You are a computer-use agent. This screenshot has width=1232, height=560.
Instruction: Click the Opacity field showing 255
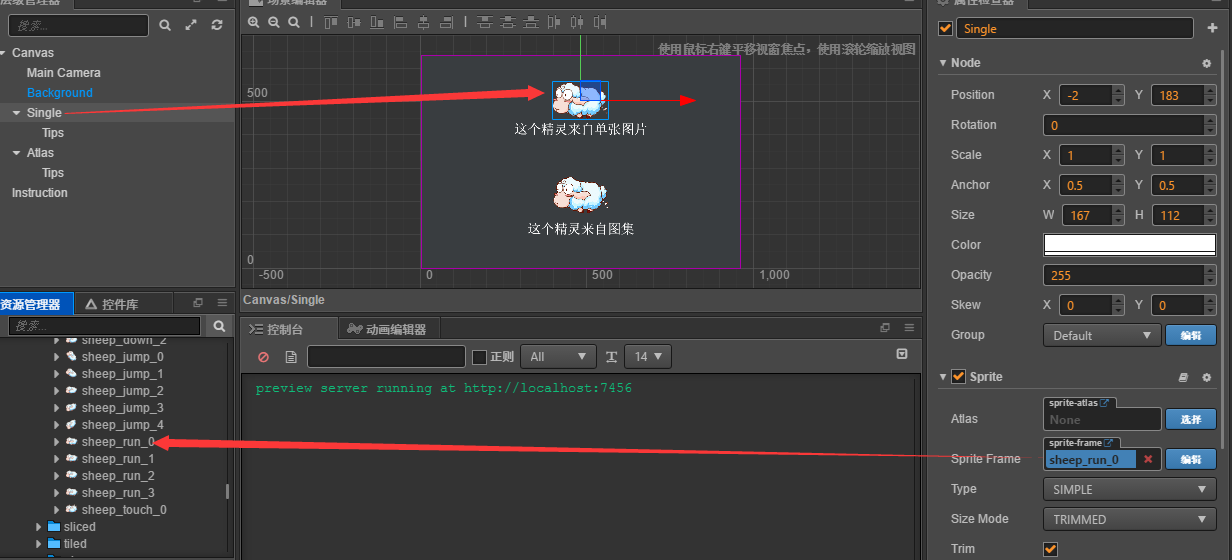point(1129,275)
